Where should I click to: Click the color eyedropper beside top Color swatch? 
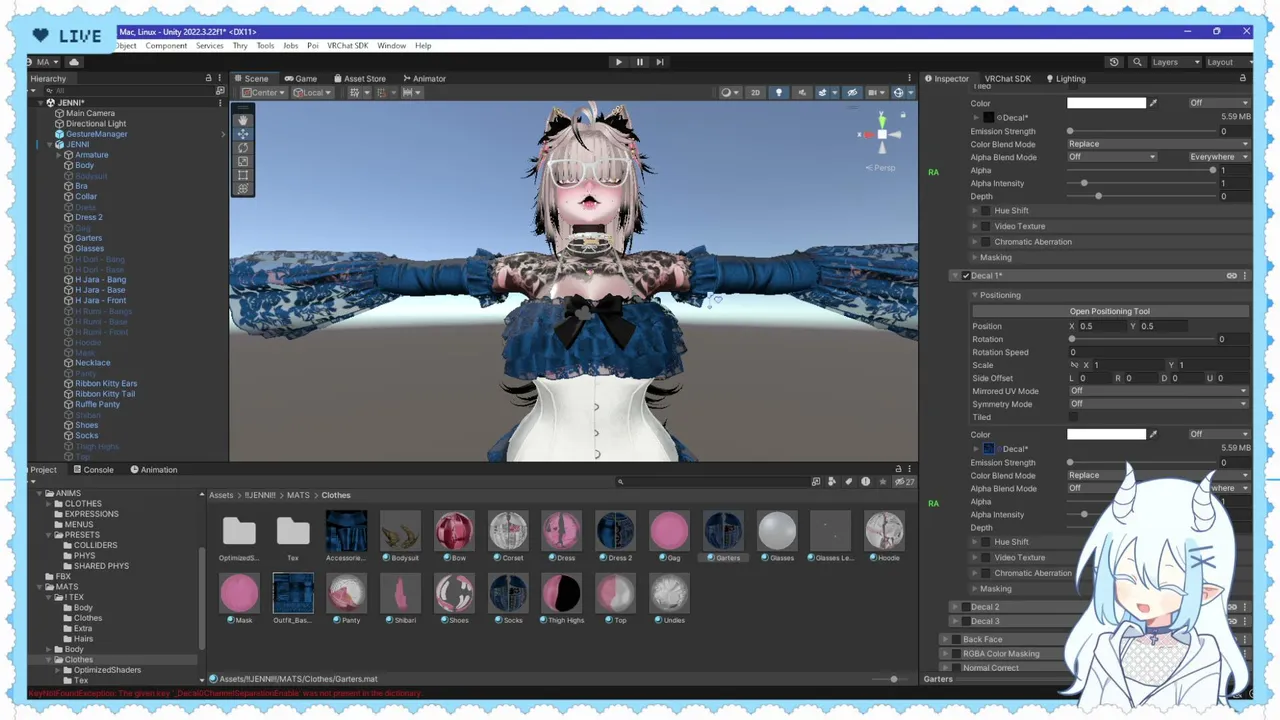coord(1153,103)
